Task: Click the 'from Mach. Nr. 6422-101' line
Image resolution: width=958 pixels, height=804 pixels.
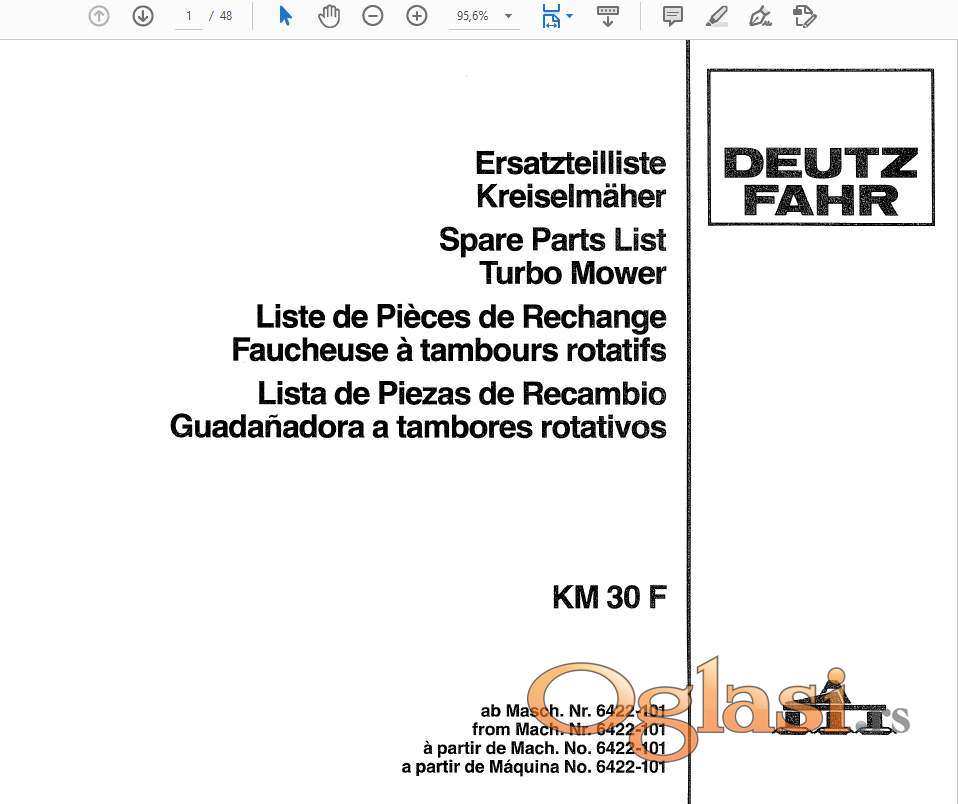Action: point(569,729)
